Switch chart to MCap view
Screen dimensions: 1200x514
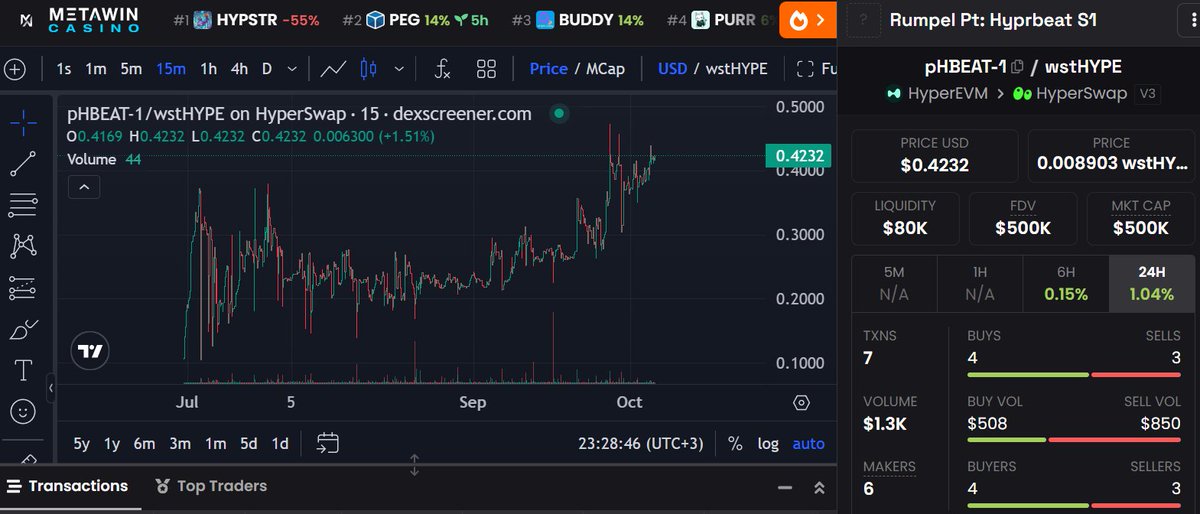tap(603, 69)
